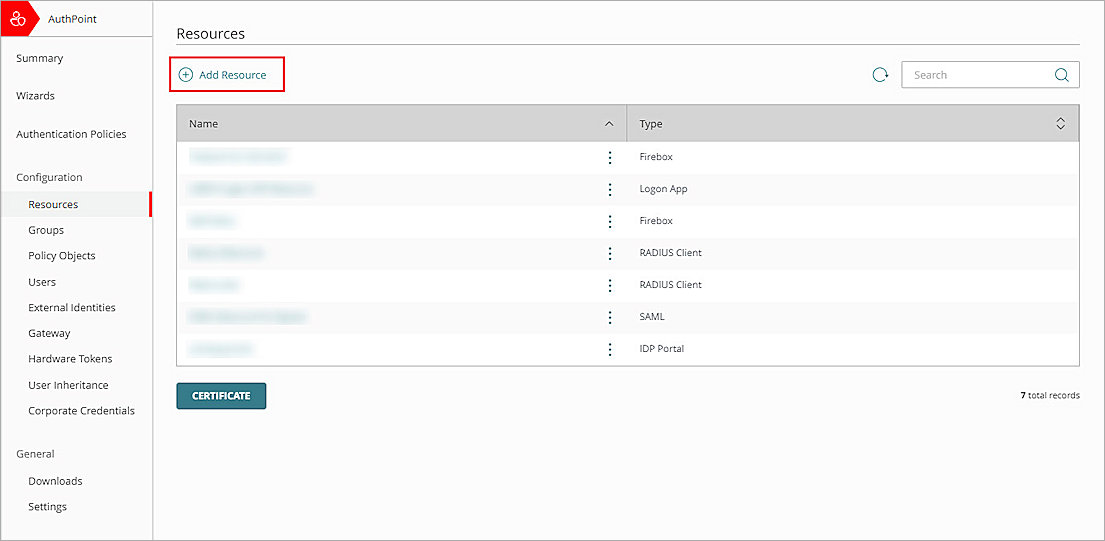The height and width of the screenshot is (541, 1105).
Task: Open kebab menu for Logon App row
Action: point(610,189)
